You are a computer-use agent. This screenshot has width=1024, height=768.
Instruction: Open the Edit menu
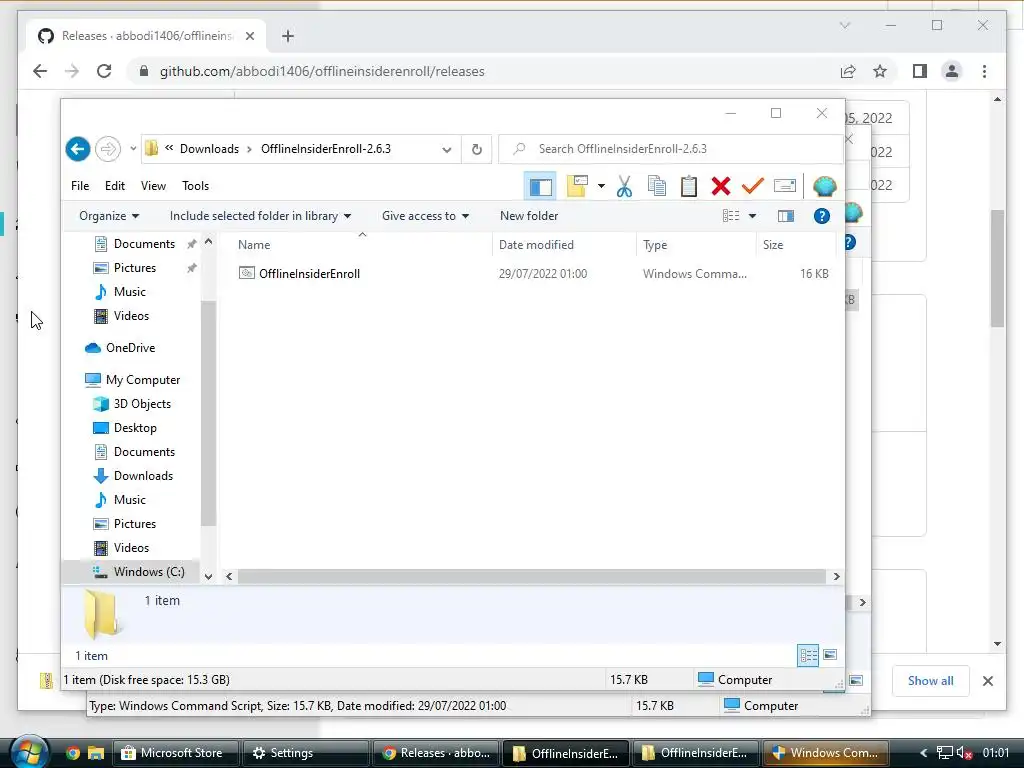tap(115, 186)
